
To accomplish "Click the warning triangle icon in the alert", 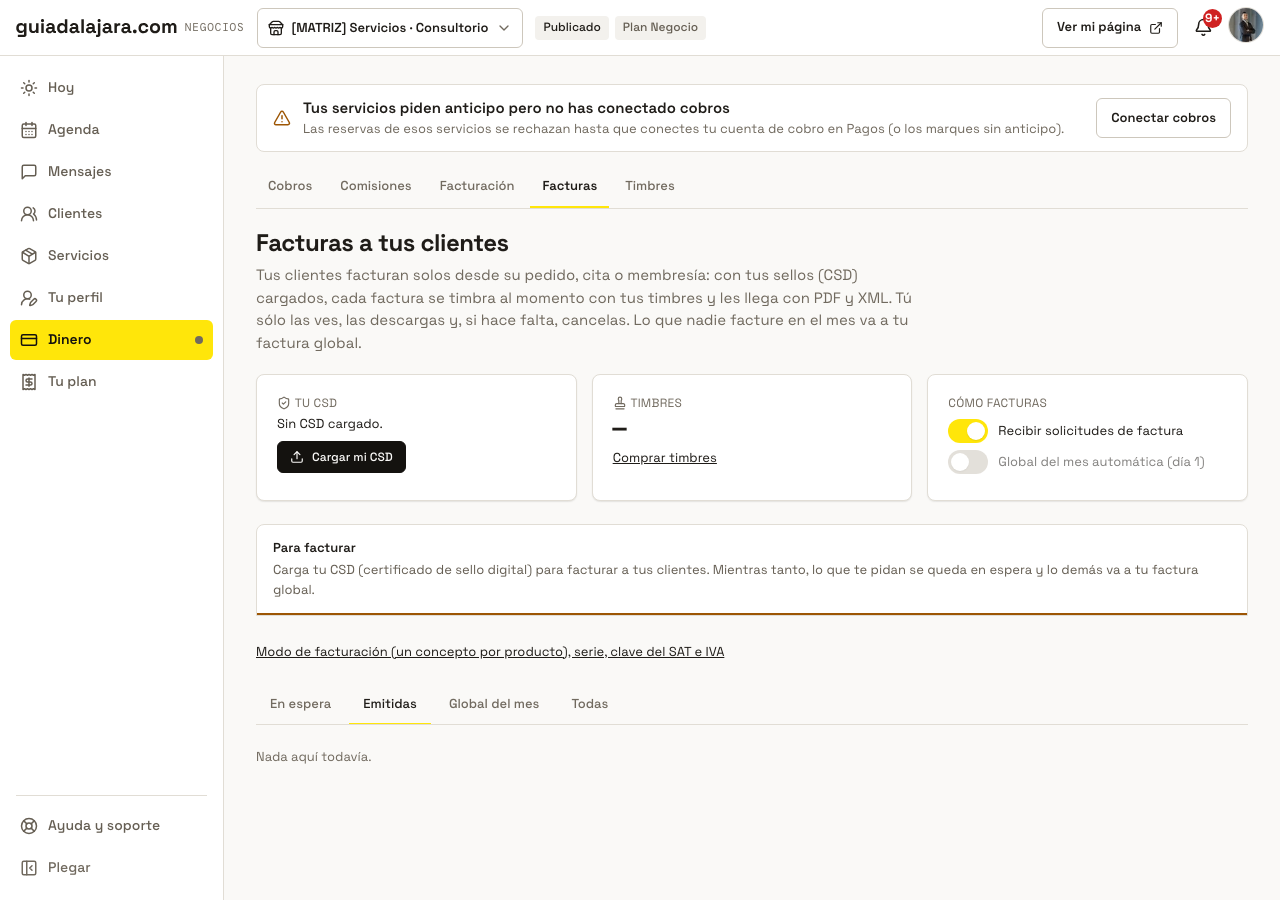I will tap(282, 118).
